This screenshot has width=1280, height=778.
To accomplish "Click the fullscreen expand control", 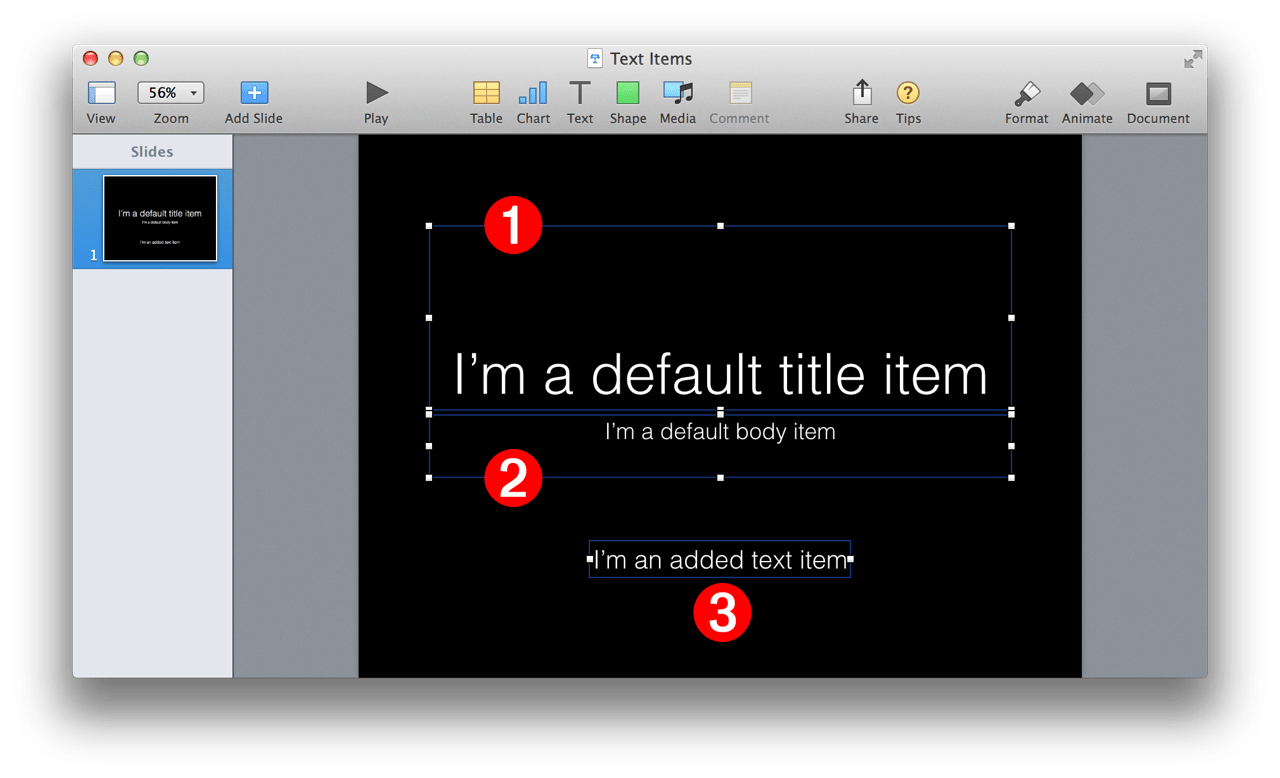I will tap(1192, 59).
